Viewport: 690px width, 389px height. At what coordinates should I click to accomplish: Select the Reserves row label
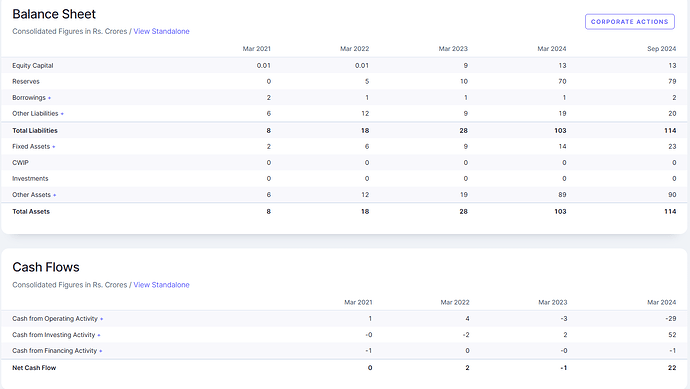click(26, 81)
